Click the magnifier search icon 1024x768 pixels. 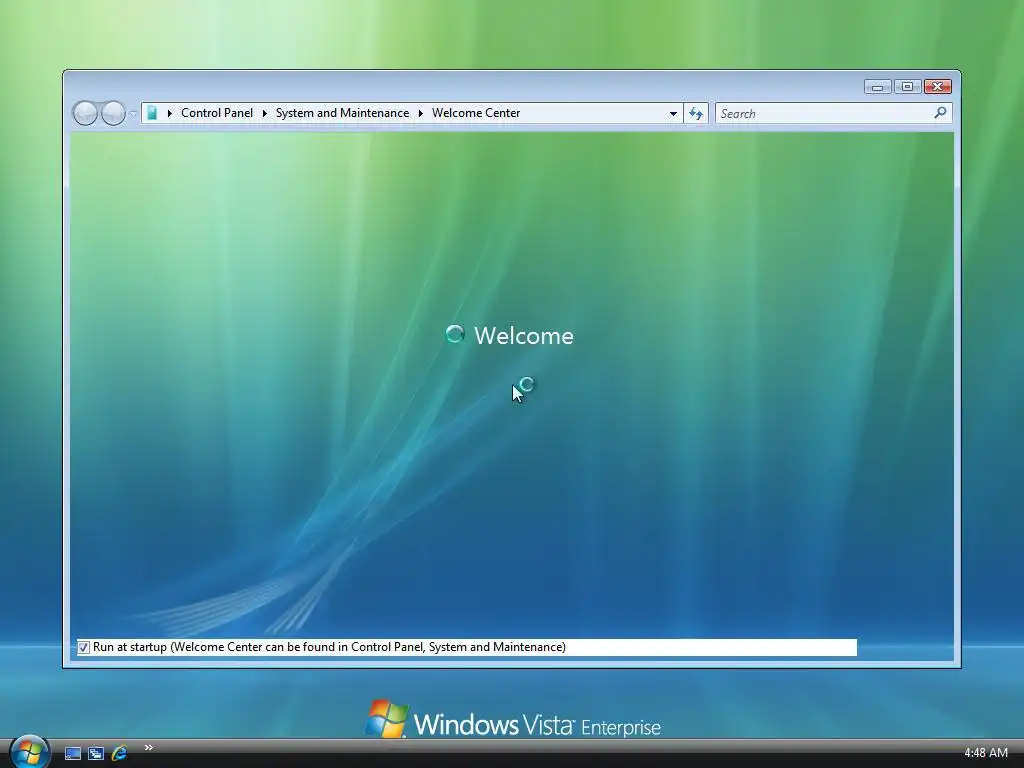[x=940, y=113]
